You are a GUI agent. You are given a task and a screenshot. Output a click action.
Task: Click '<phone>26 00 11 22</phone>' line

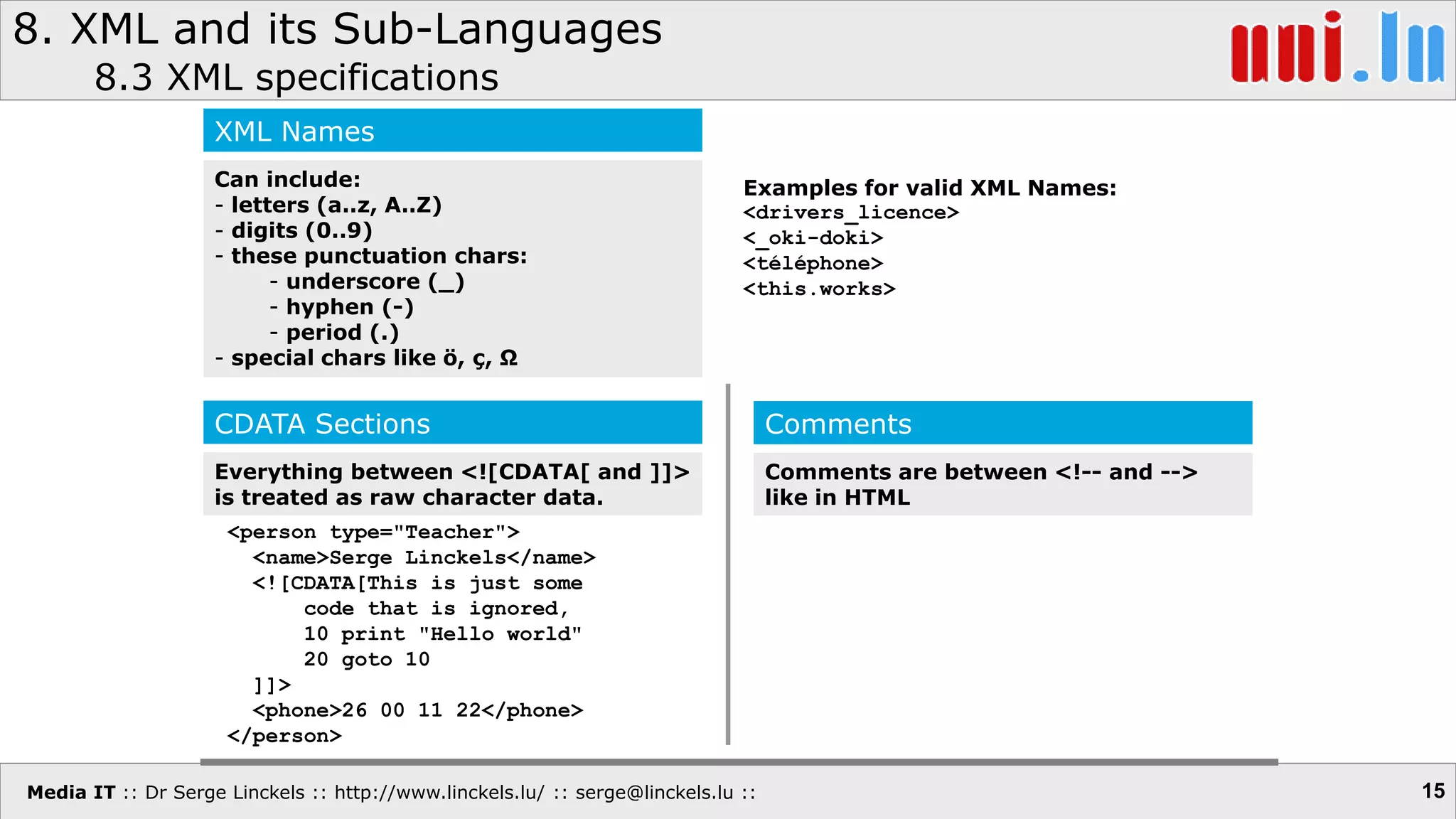(417, 711)
